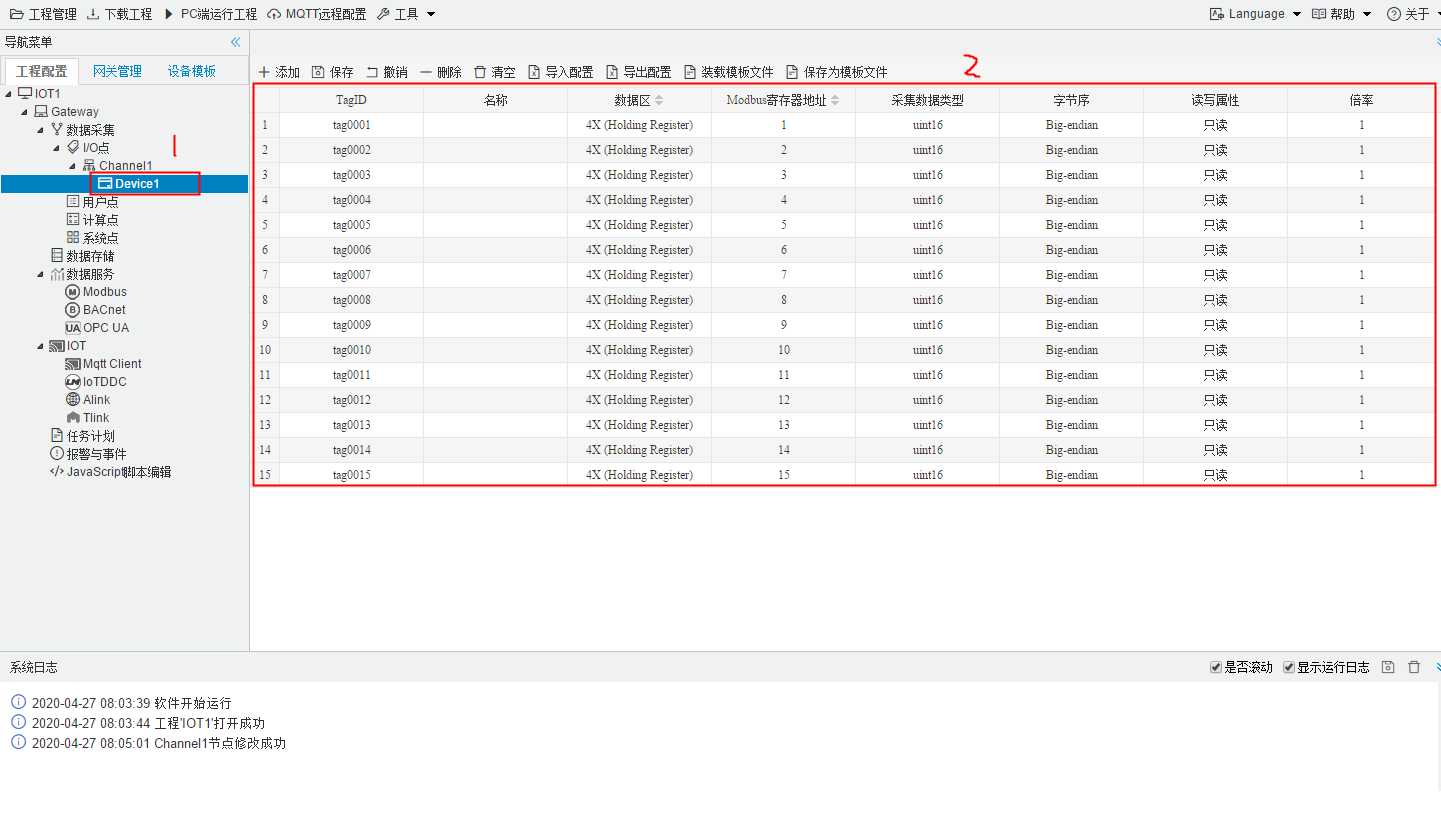Select 用户点 tree item
Viewport: 1441px width, 820px height.
tap(100, 202)
